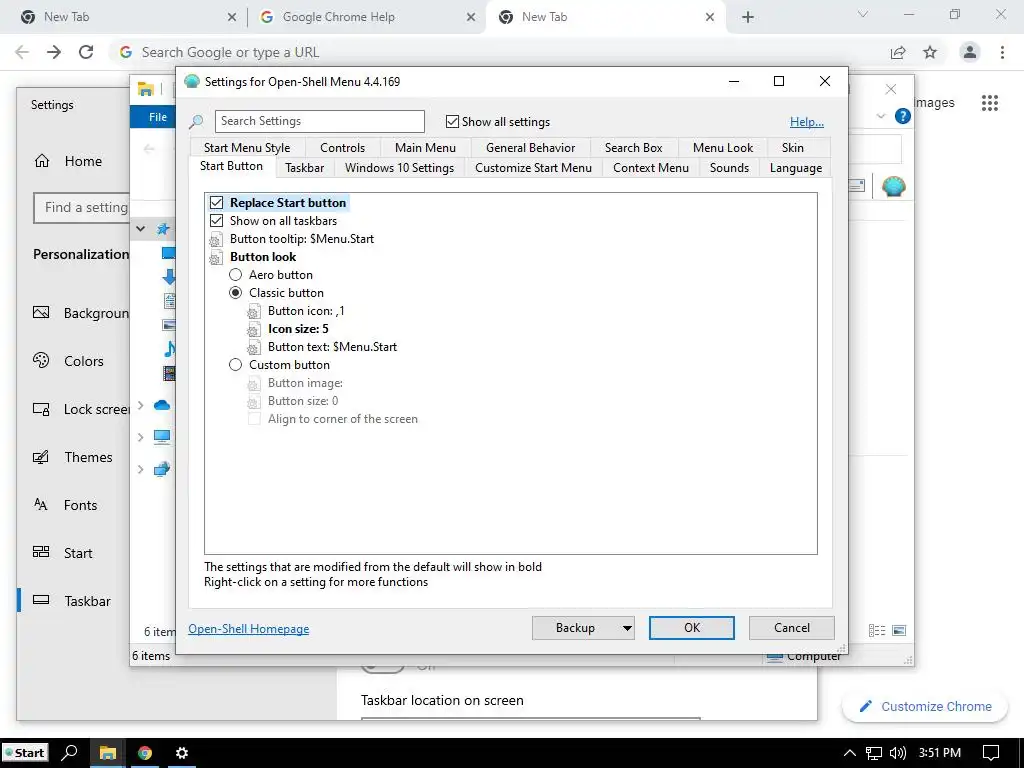Select the Icon size: 5 setting
The image size is (1024, 768).
[298, 329]
